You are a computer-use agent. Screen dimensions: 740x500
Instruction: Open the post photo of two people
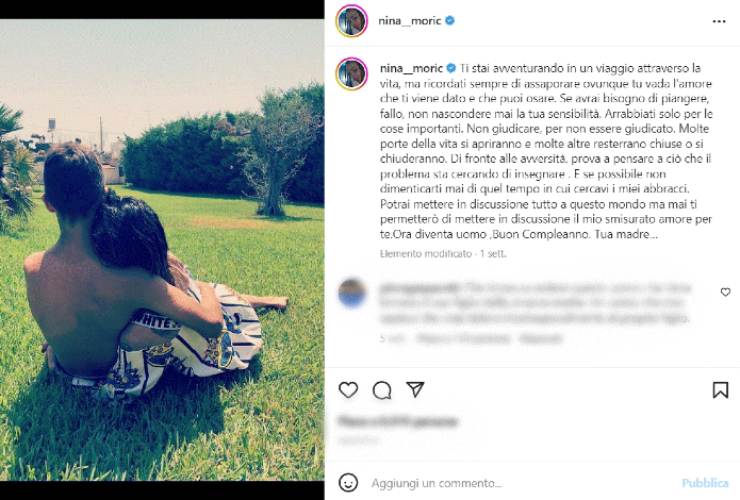[x=162, y=250]
